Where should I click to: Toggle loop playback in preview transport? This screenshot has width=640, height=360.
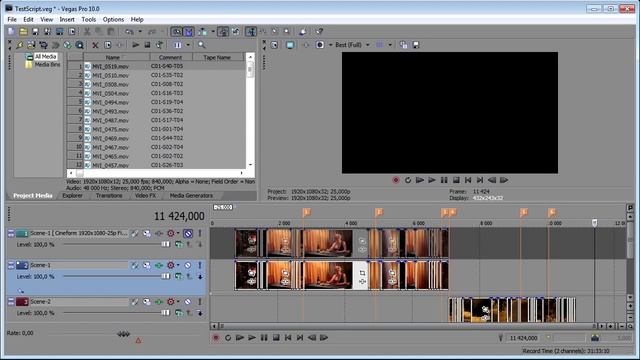click(x=408, y=180)
